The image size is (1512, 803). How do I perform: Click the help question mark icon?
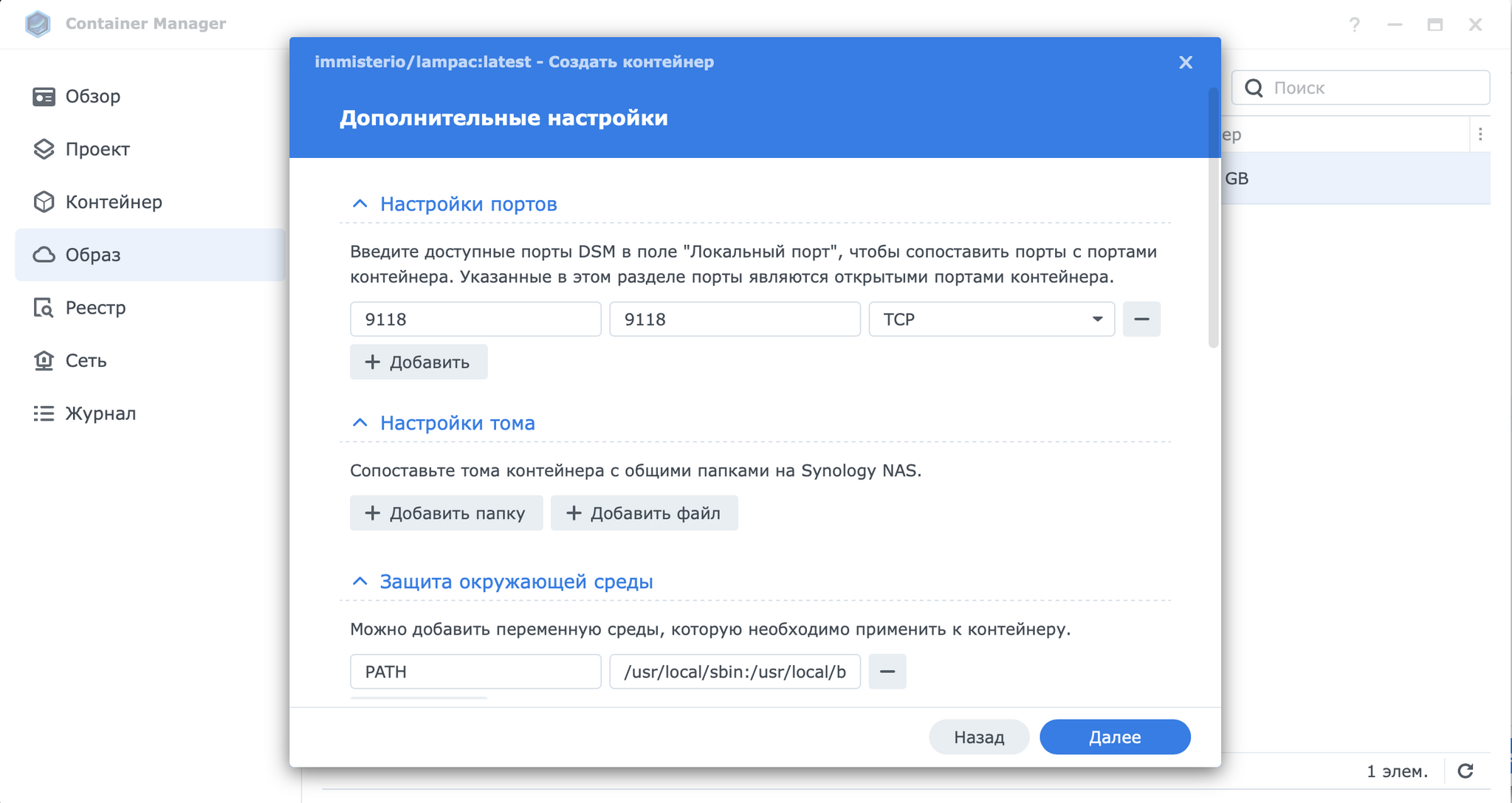1354,24
